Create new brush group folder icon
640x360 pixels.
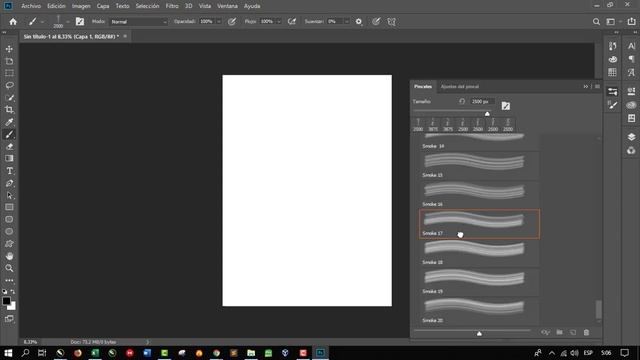pyautogui.click(x=560, y=332)
